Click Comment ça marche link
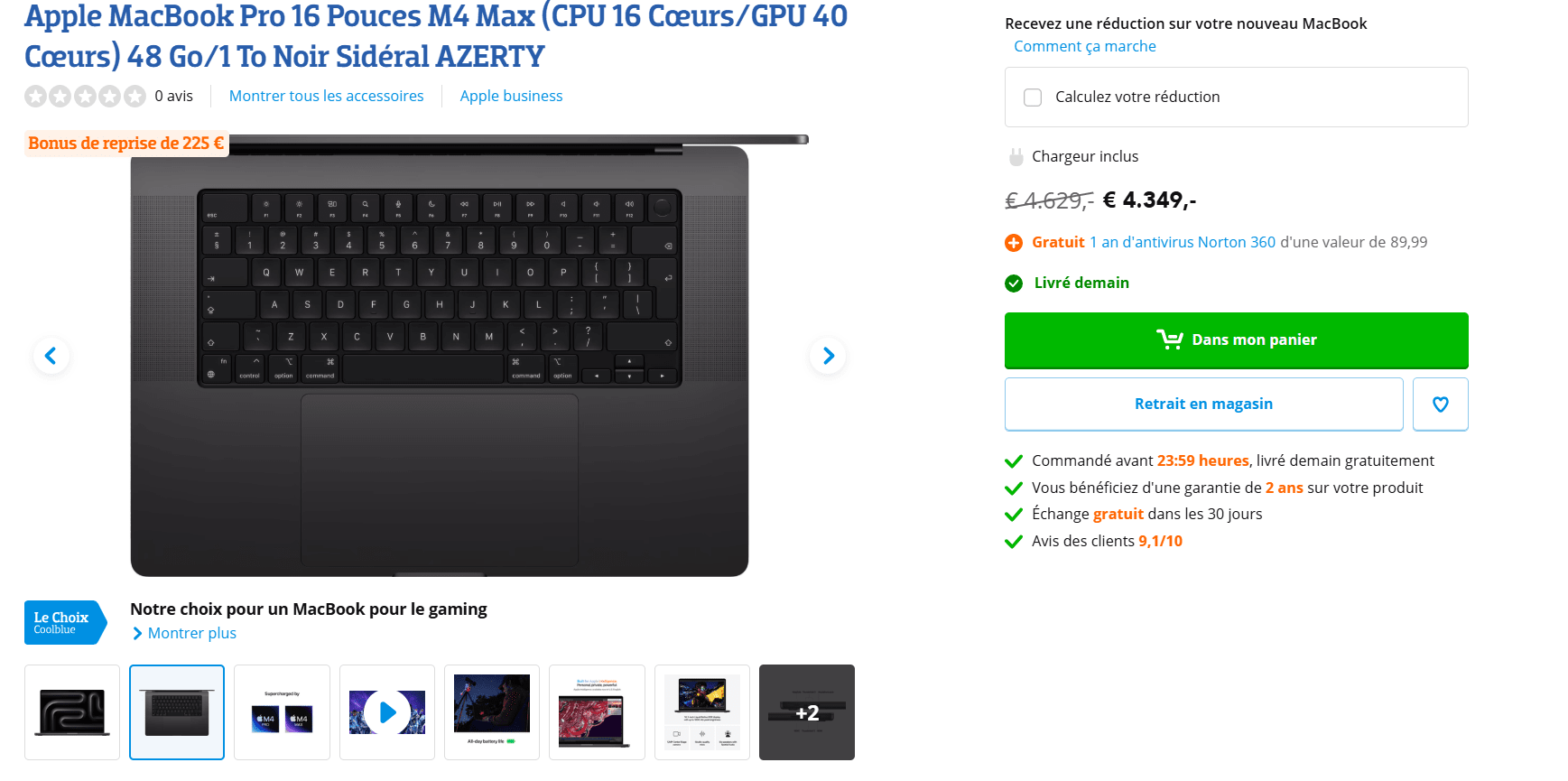1568x781 pixels. 1085,46
